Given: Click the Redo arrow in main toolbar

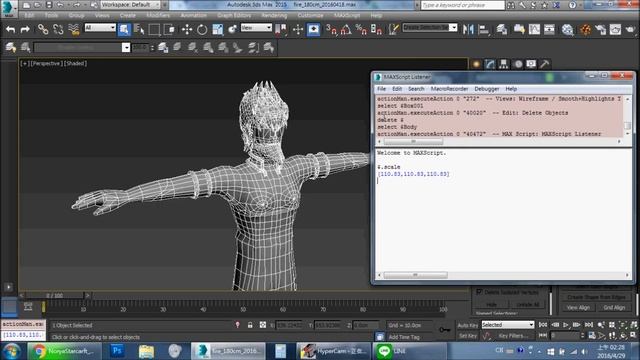Looking at the screenshot, I should [x=25, y=29].
